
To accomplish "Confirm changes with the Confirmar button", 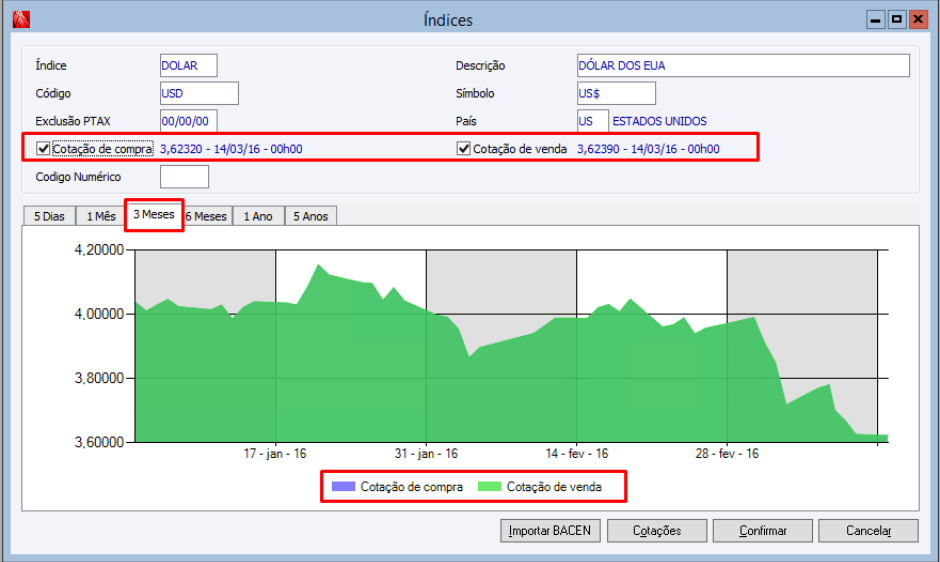I will 763,531.
